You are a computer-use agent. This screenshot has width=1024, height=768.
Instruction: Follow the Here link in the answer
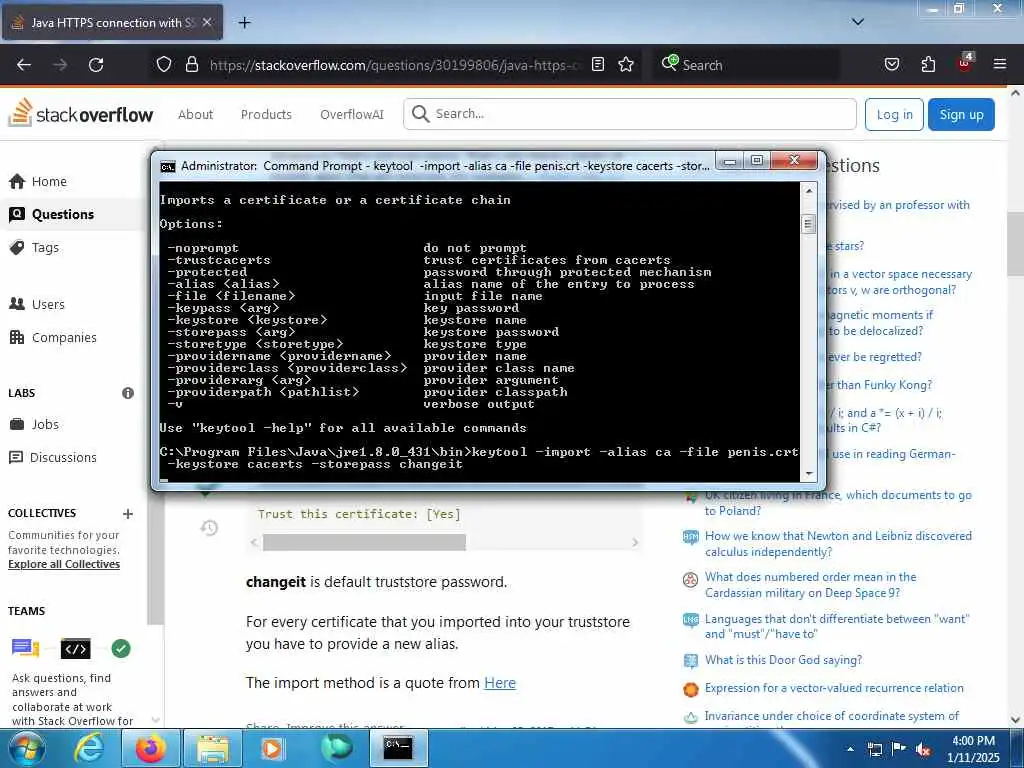point(500,682)
